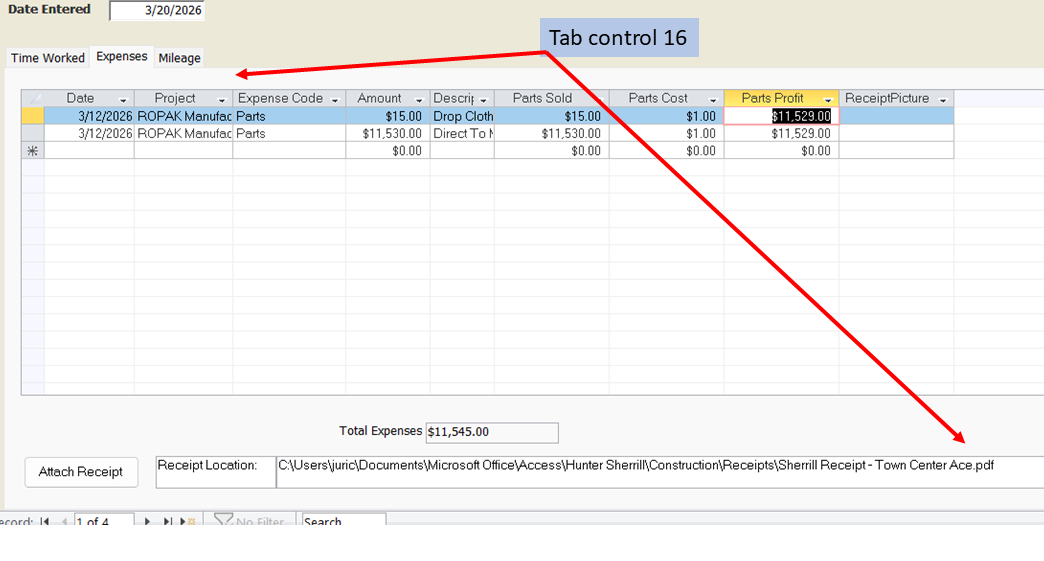Screen dimensions: 1044x561
Task: Select the Drop Cloth row via its selector
Action: (x=33, y=116)
